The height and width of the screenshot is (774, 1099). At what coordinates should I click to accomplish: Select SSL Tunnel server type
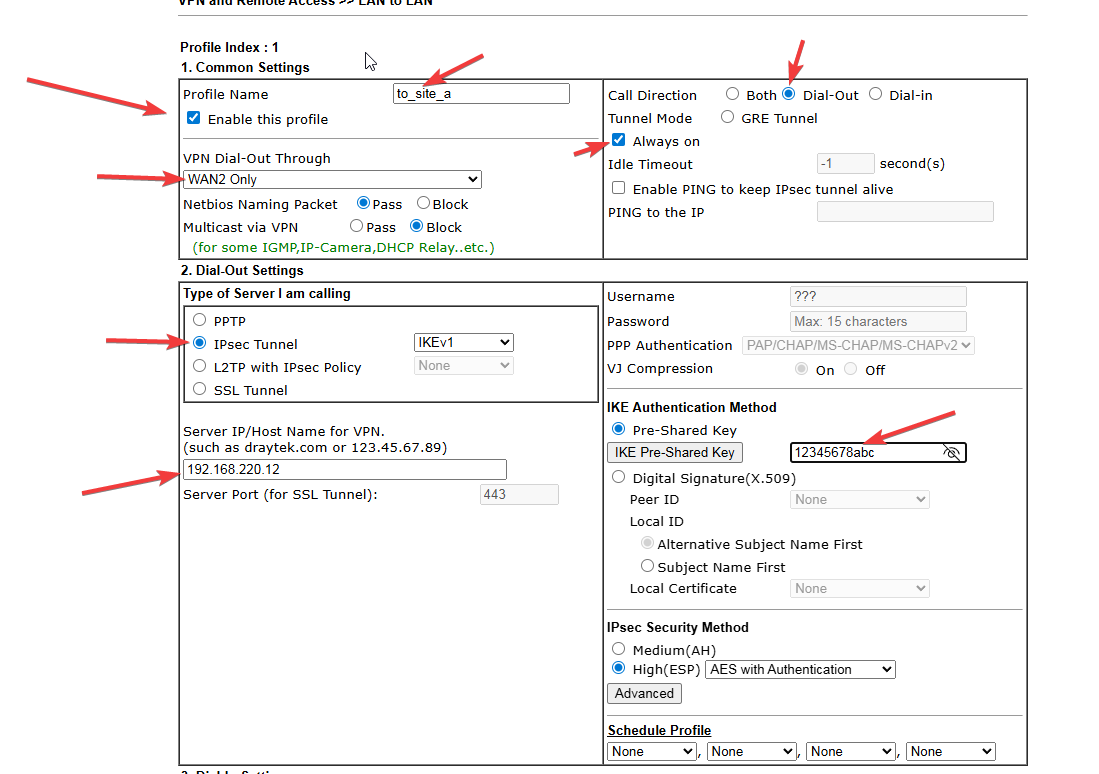coord(200,389)
